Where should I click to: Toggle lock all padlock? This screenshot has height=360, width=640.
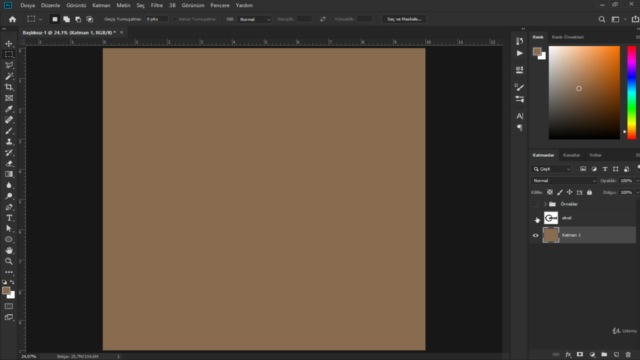tap(589, 192)
